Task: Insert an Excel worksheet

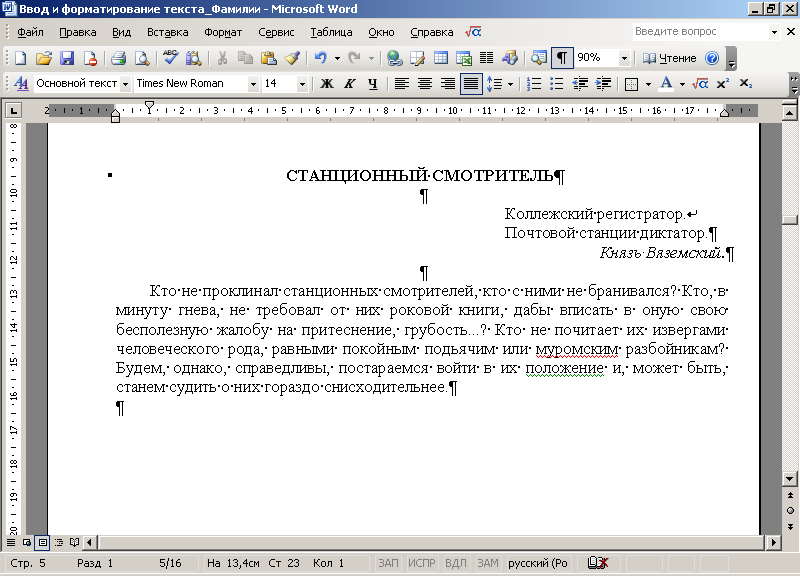Action: [464, 58]
